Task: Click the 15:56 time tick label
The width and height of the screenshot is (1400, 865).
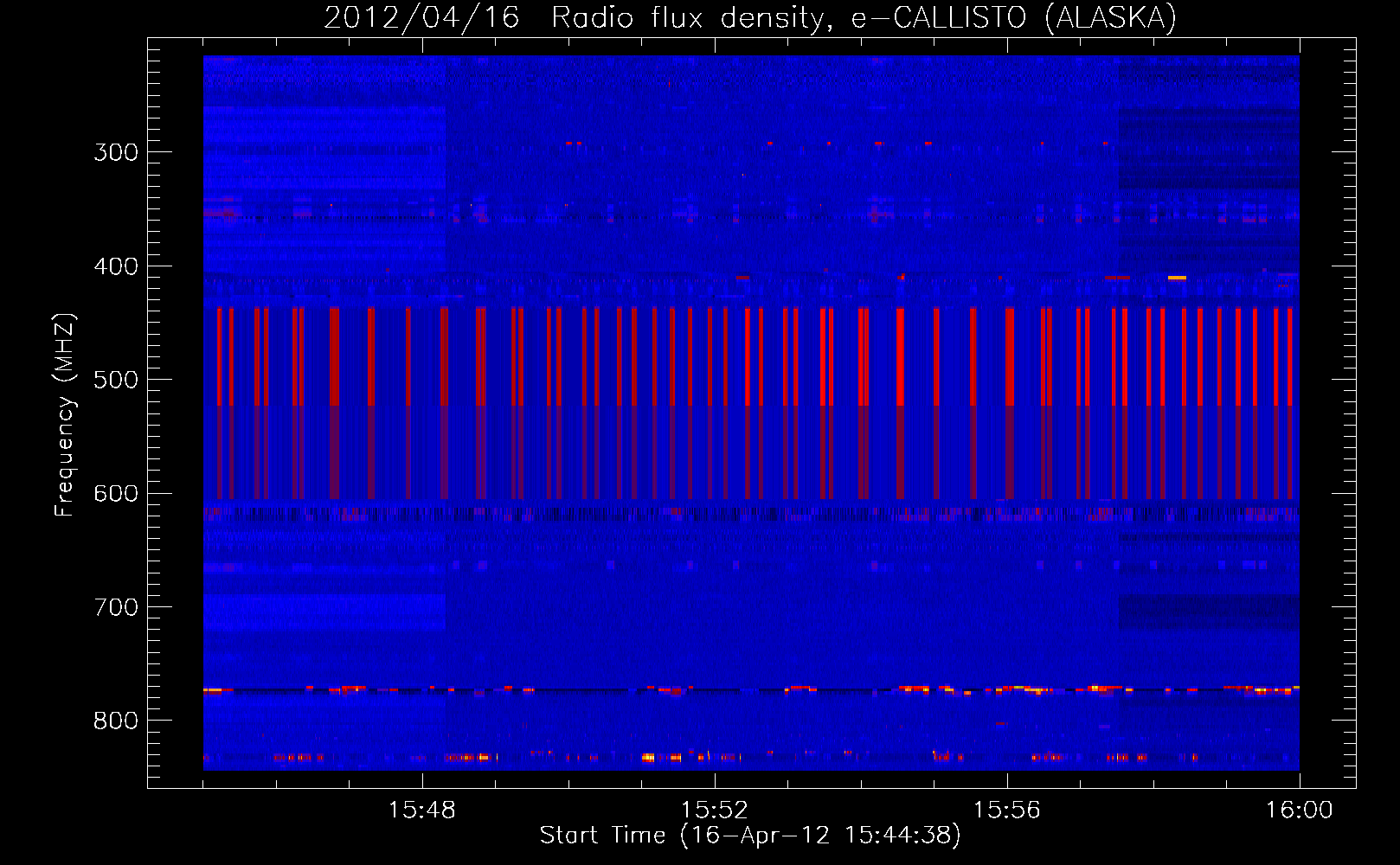Action: pyautogui.click(x=1006, y=811)
